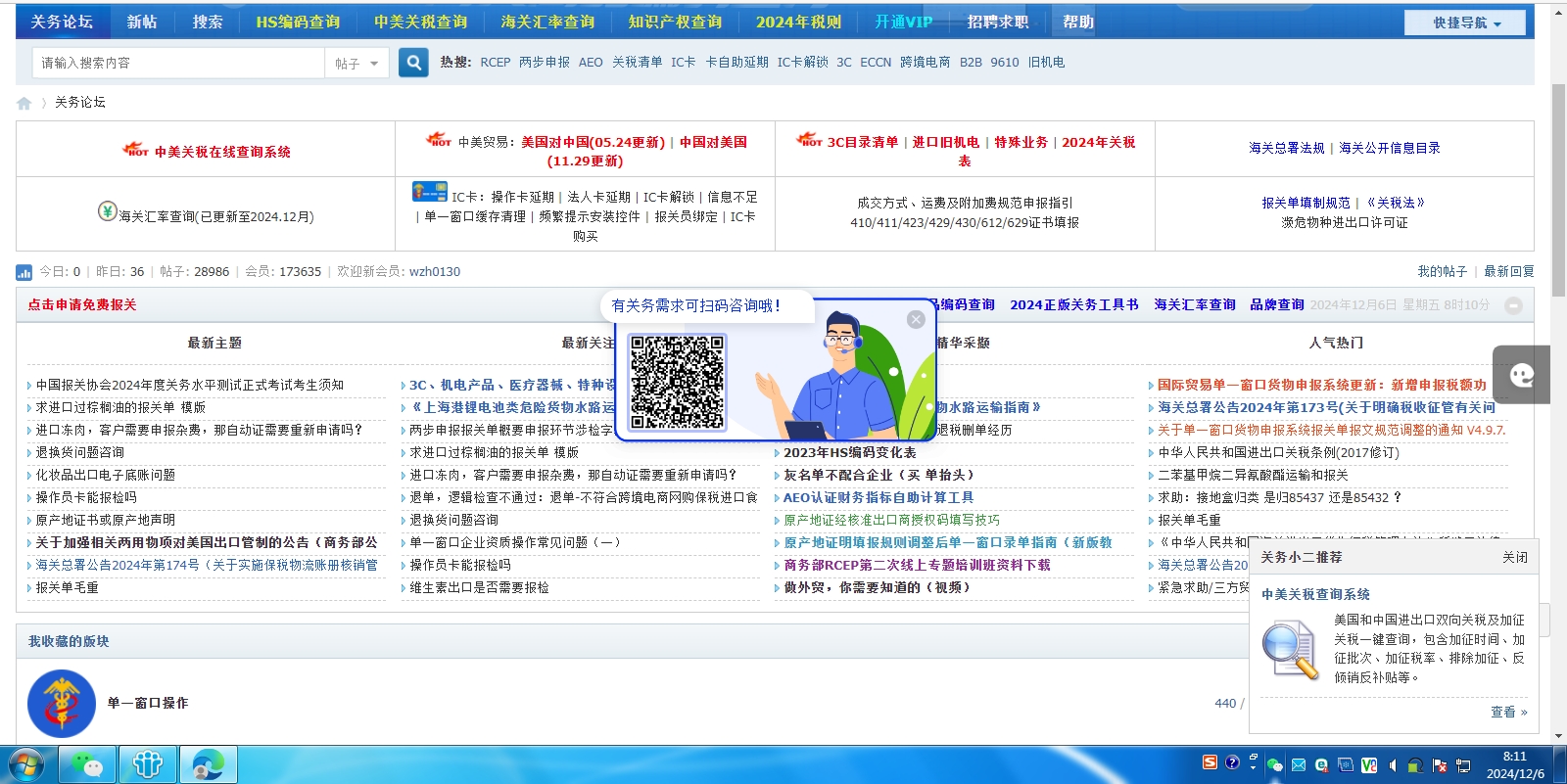
Task: Open the 帮助 nav tab
Action: click(x=1078, y=22)
